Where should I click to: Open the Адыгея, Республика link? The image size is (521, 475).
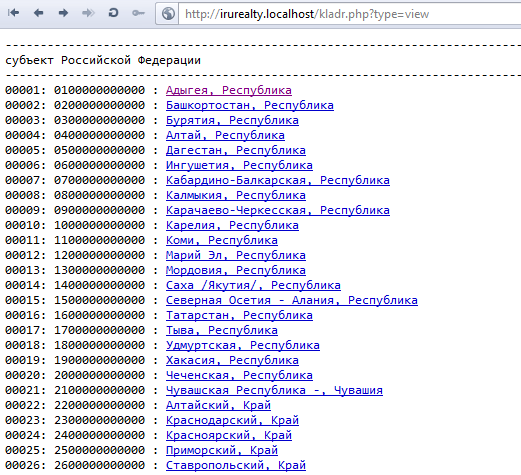[229, 90]
